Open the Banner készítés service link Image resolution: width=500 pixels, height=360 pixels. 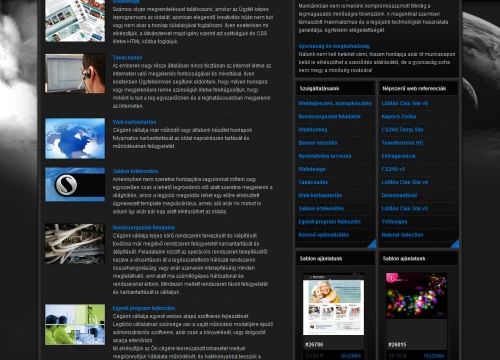point(318,143)
